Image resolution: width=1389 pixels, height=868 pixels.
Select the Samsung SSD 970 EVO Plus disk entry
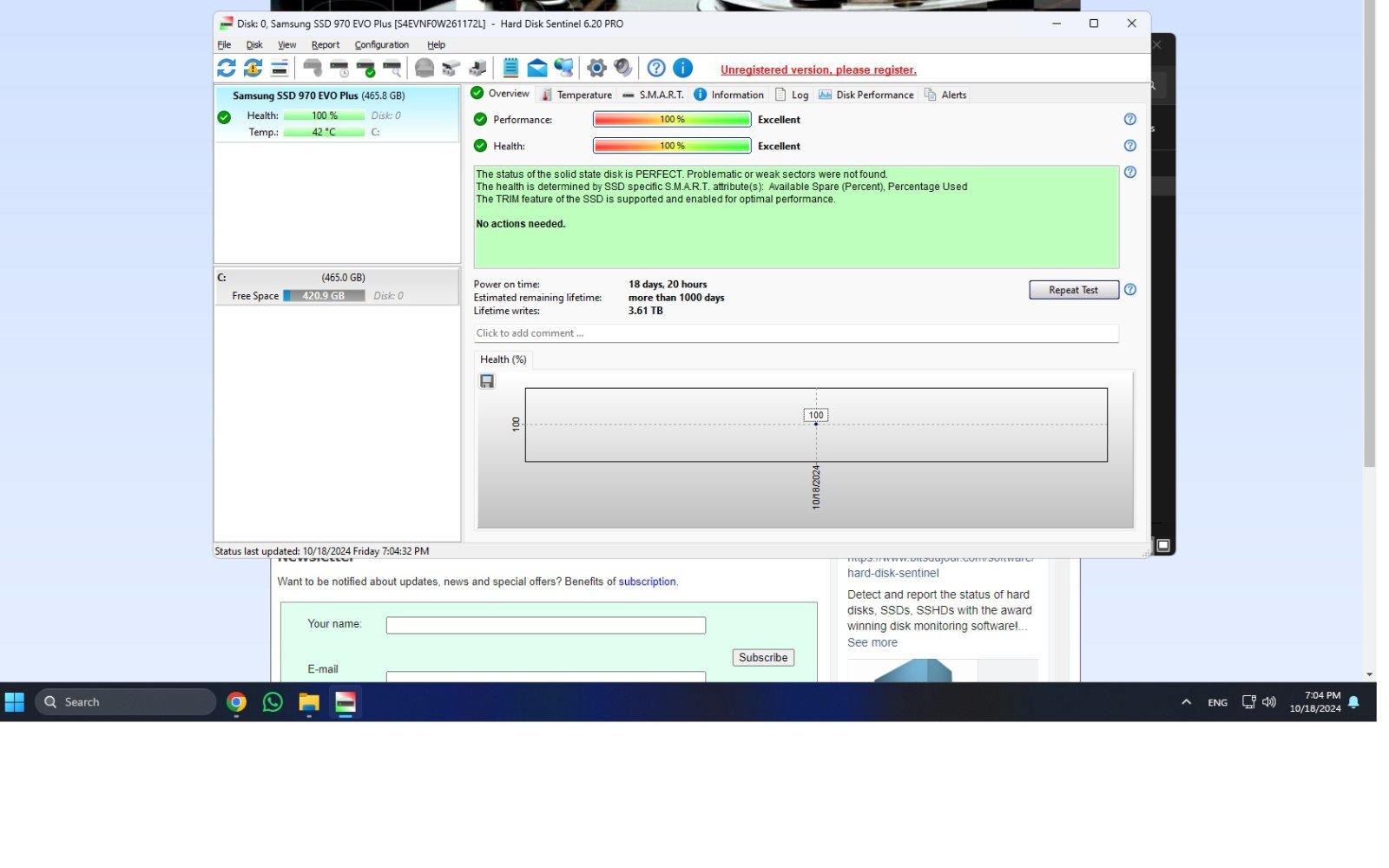click(x=337, y=114)
